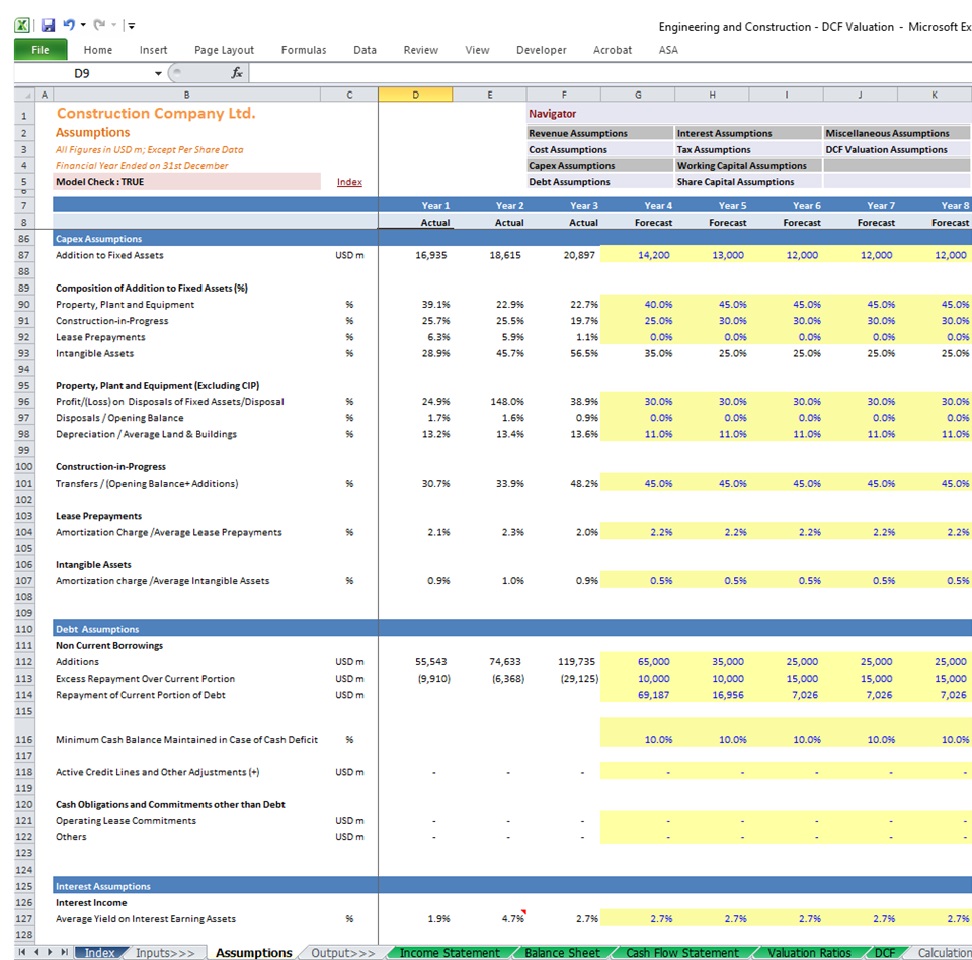This screenshot has height=960, width=972.
Task: Switch to the Balance Sheet sheet tab
Action: point(562,953)
